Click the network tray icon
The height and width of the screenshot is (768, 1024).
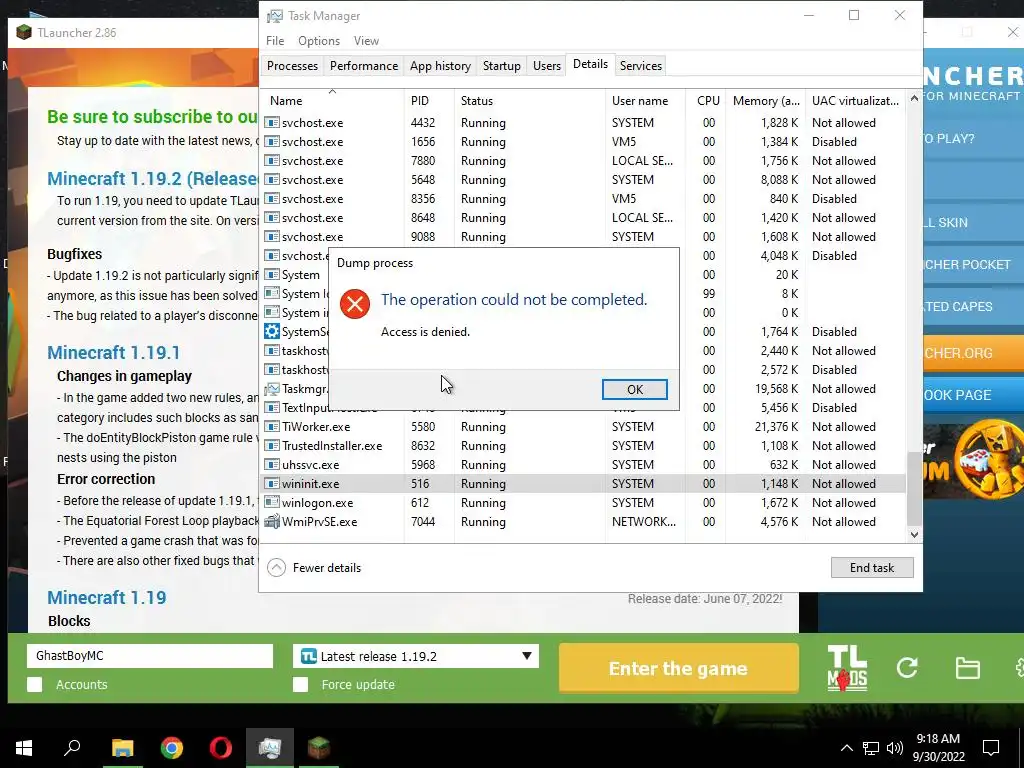871,748
